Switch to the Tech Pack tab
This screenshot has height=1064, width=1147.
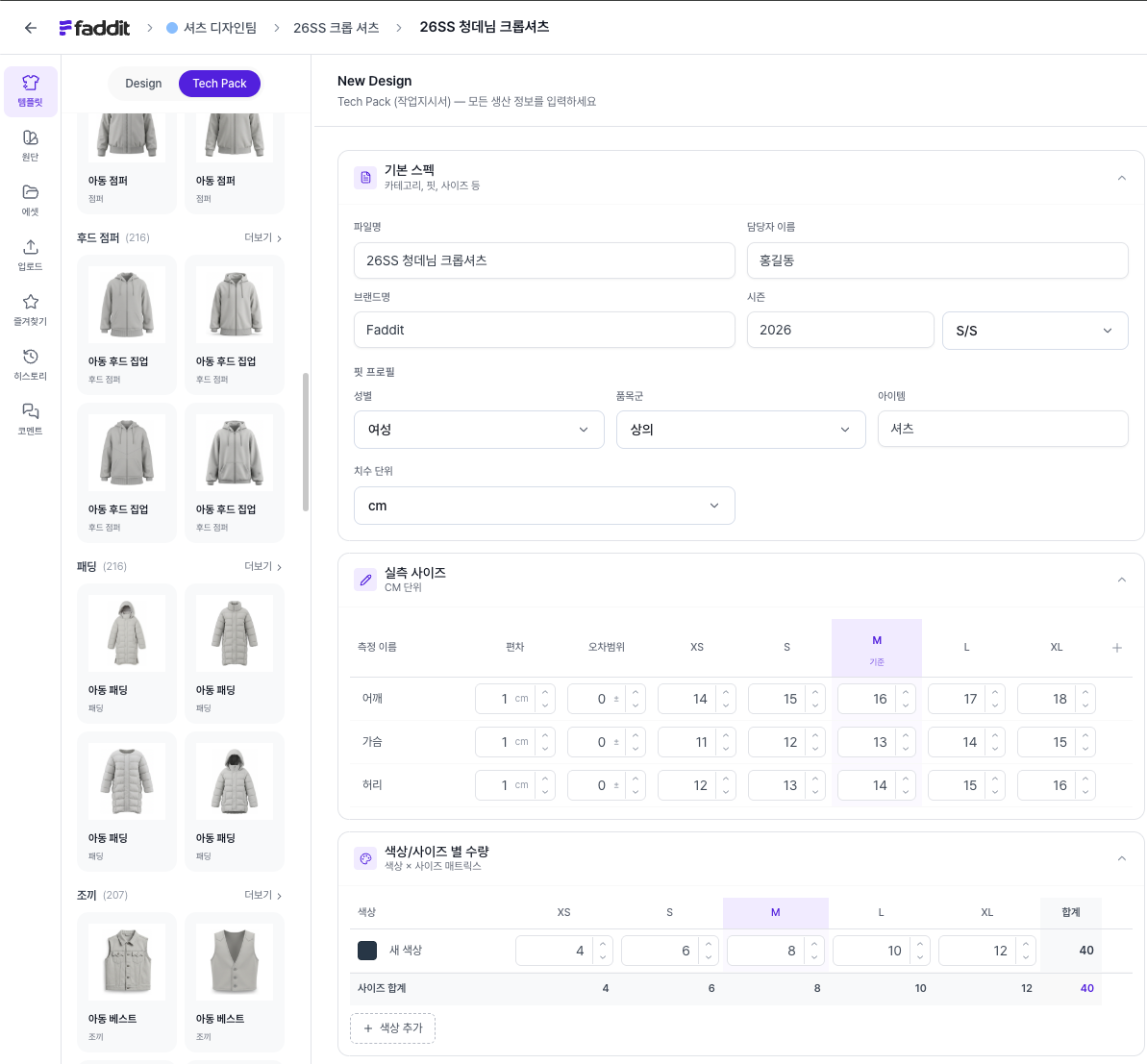pos(219,84)
